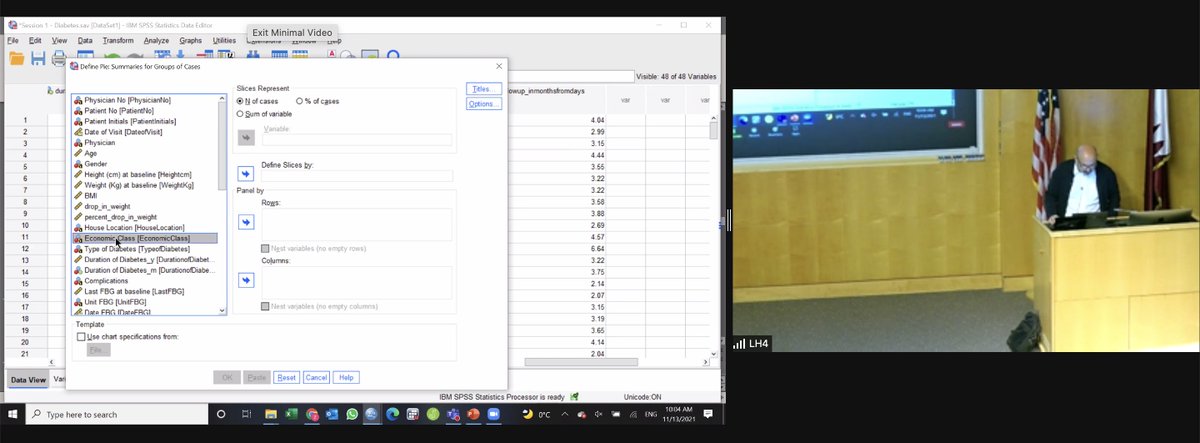The width and height of the screenshot is (1200, 443).
Task: Select Sum of variable radio button
Action: pos(240,114)
